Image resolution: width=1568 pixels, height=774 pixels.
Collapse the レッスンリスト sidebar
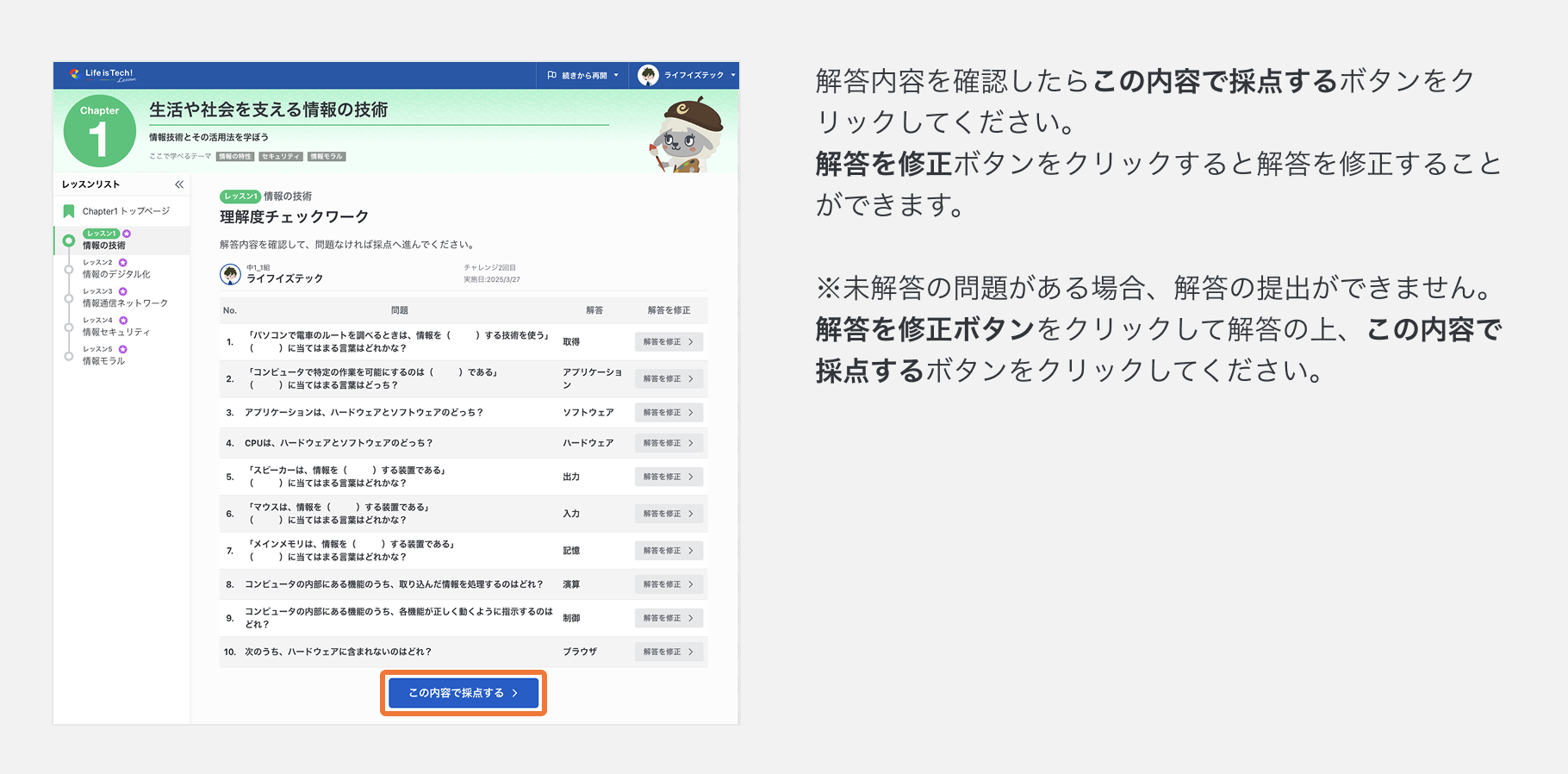pyautogui.click(x=179, y=184)
